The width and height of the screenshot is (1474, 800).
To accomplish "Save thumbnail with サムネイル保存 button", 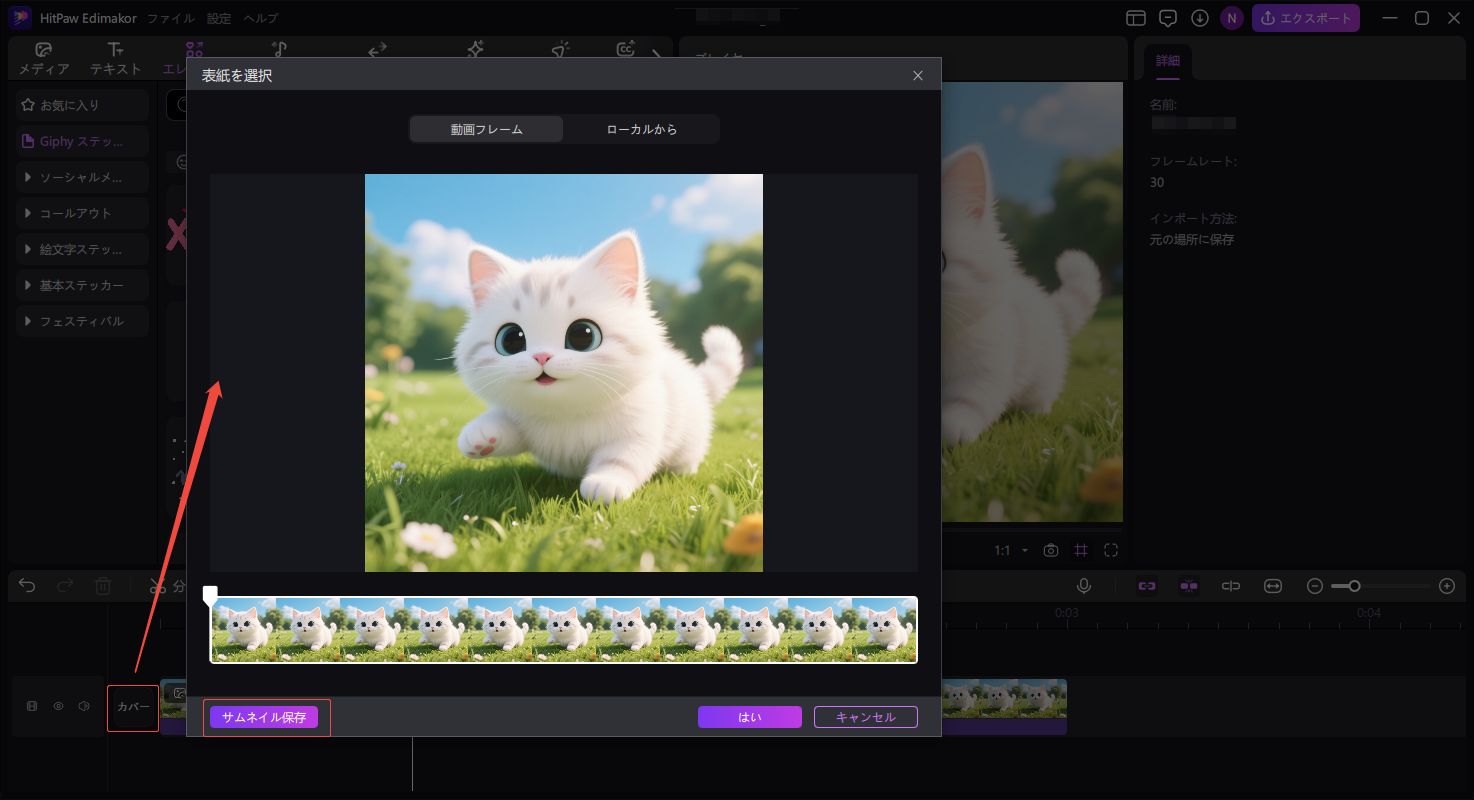I will (x=264, y=717).
